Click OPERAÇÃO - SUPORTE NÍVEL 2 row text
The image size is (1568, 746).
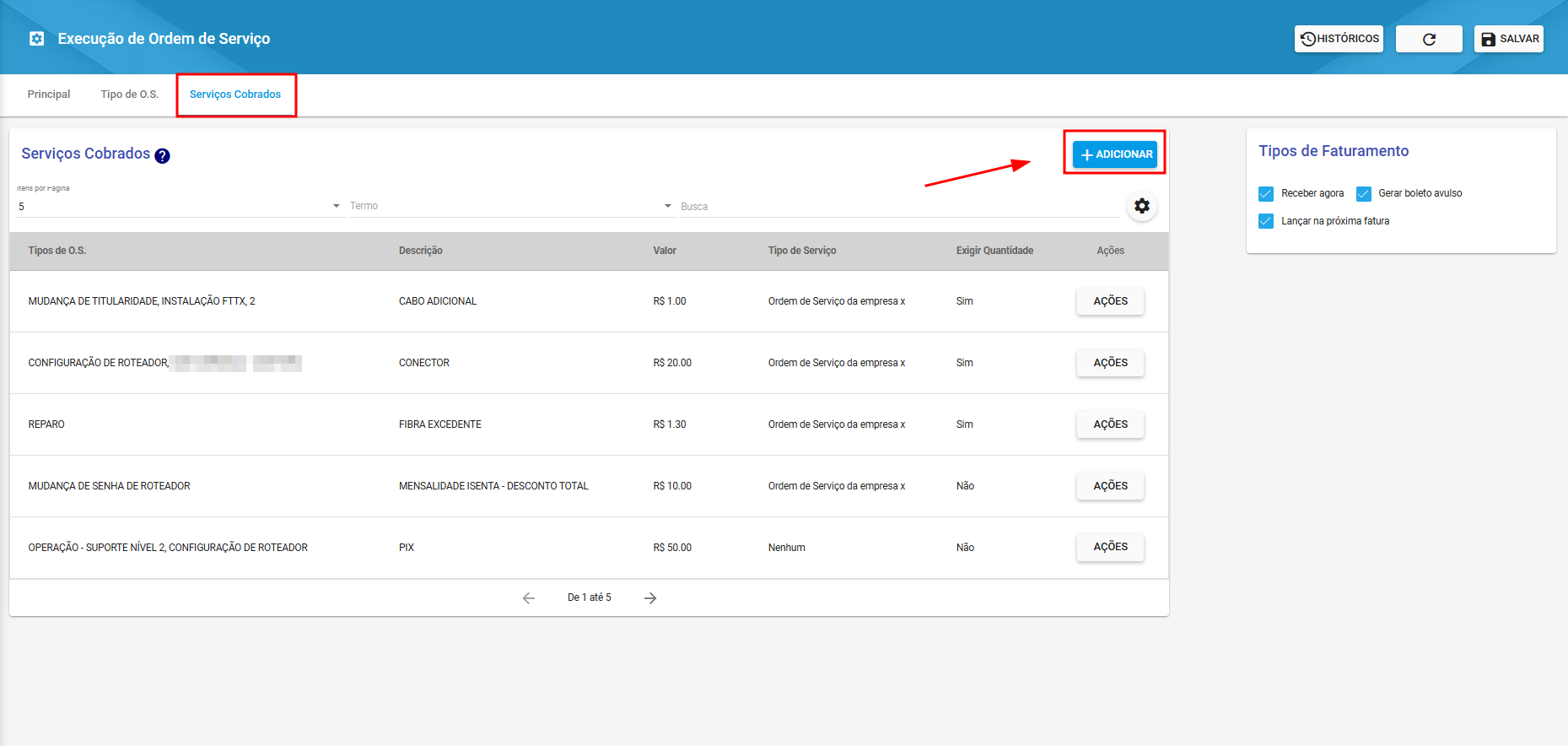(x=168, y=548)
